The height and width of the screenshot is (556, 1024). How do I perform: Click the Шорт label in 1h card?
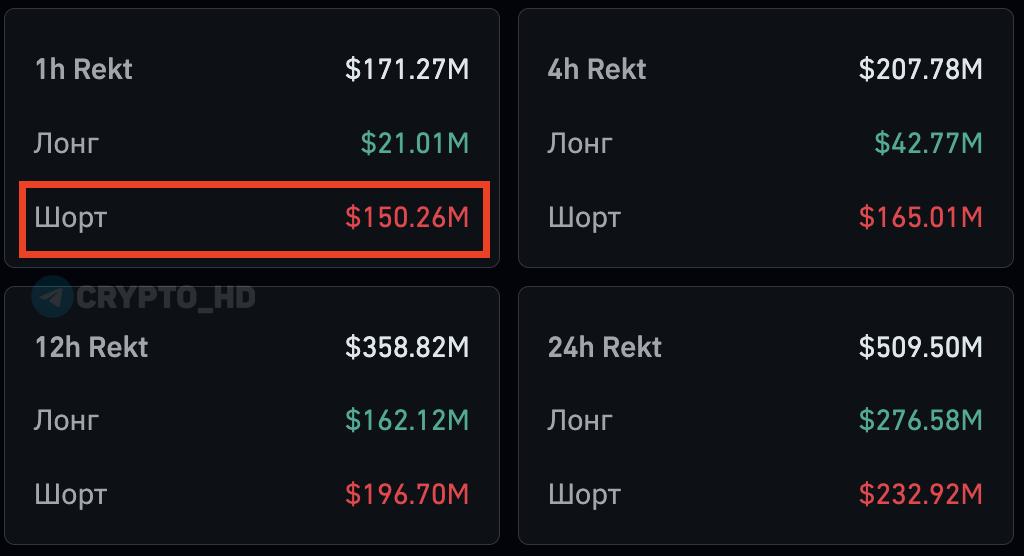(70, 217)
